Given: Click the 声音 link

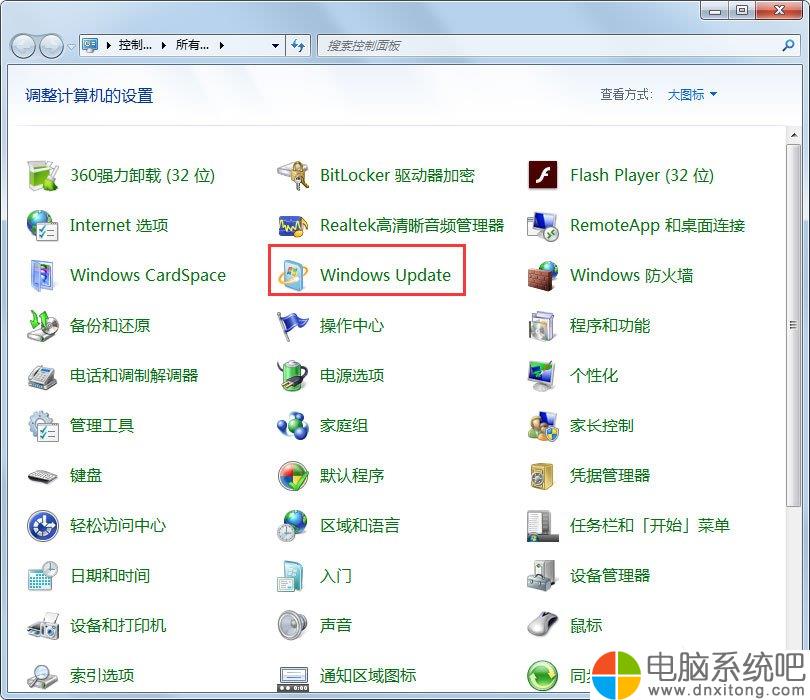Looking at the screenshot, I should coord(336,626).
